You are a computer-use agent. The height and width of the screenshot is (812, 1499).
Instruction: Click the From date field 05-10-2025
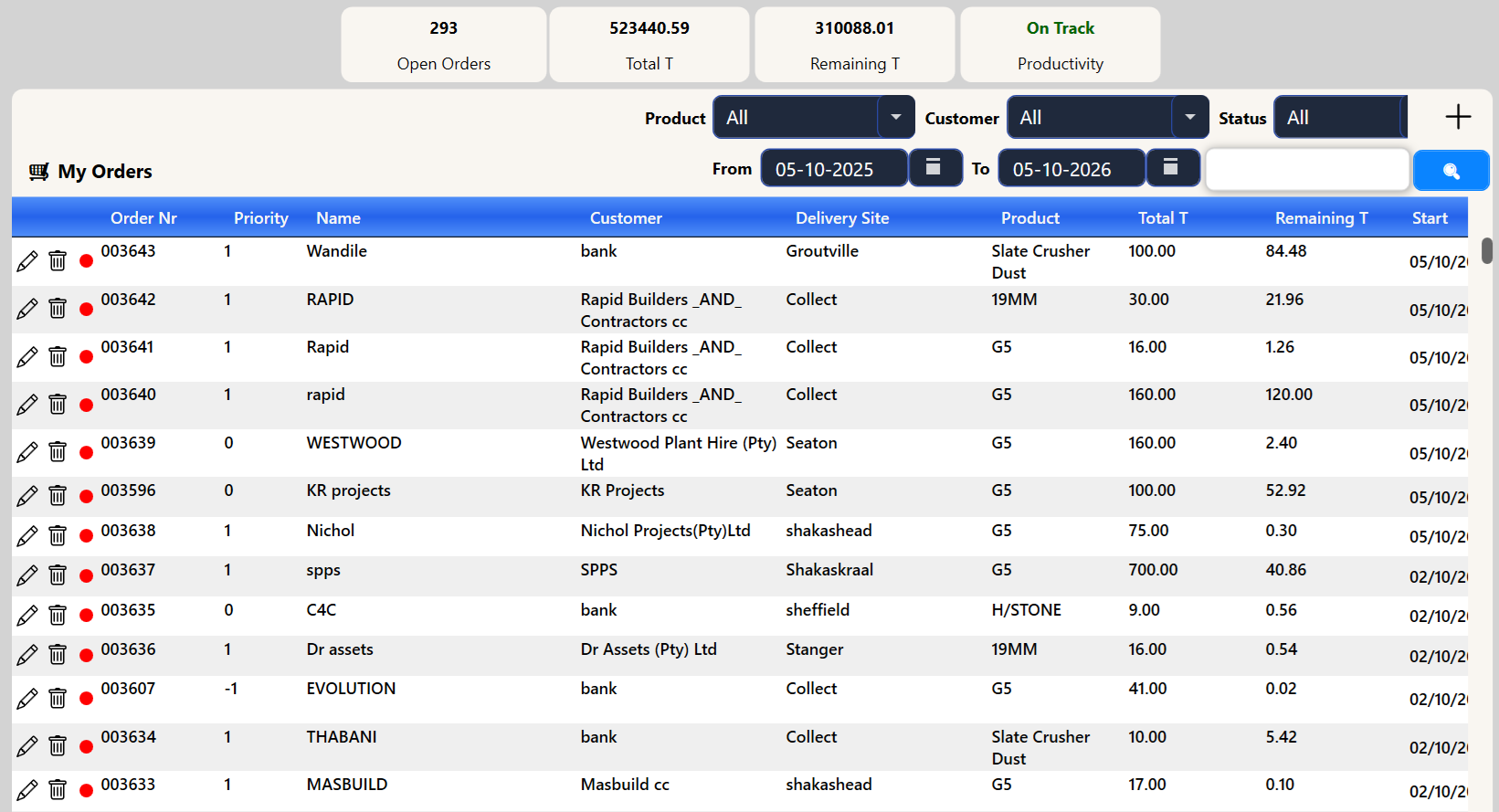[x=834, y=168]
